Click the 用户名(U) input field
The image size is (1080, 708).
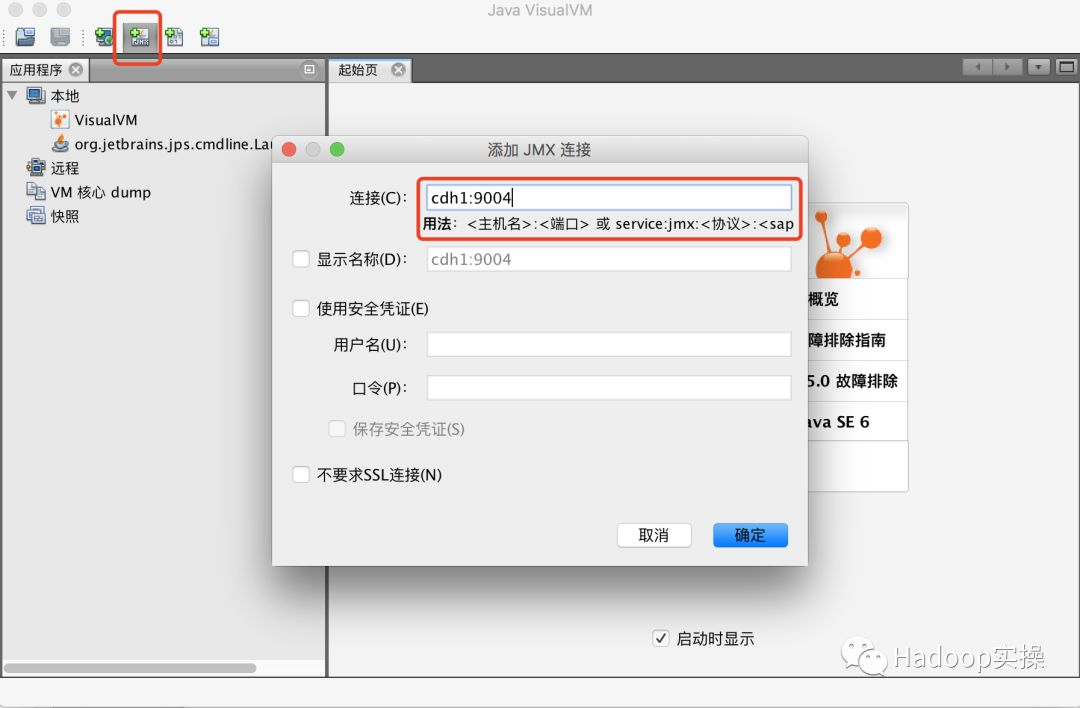(609, 344)
